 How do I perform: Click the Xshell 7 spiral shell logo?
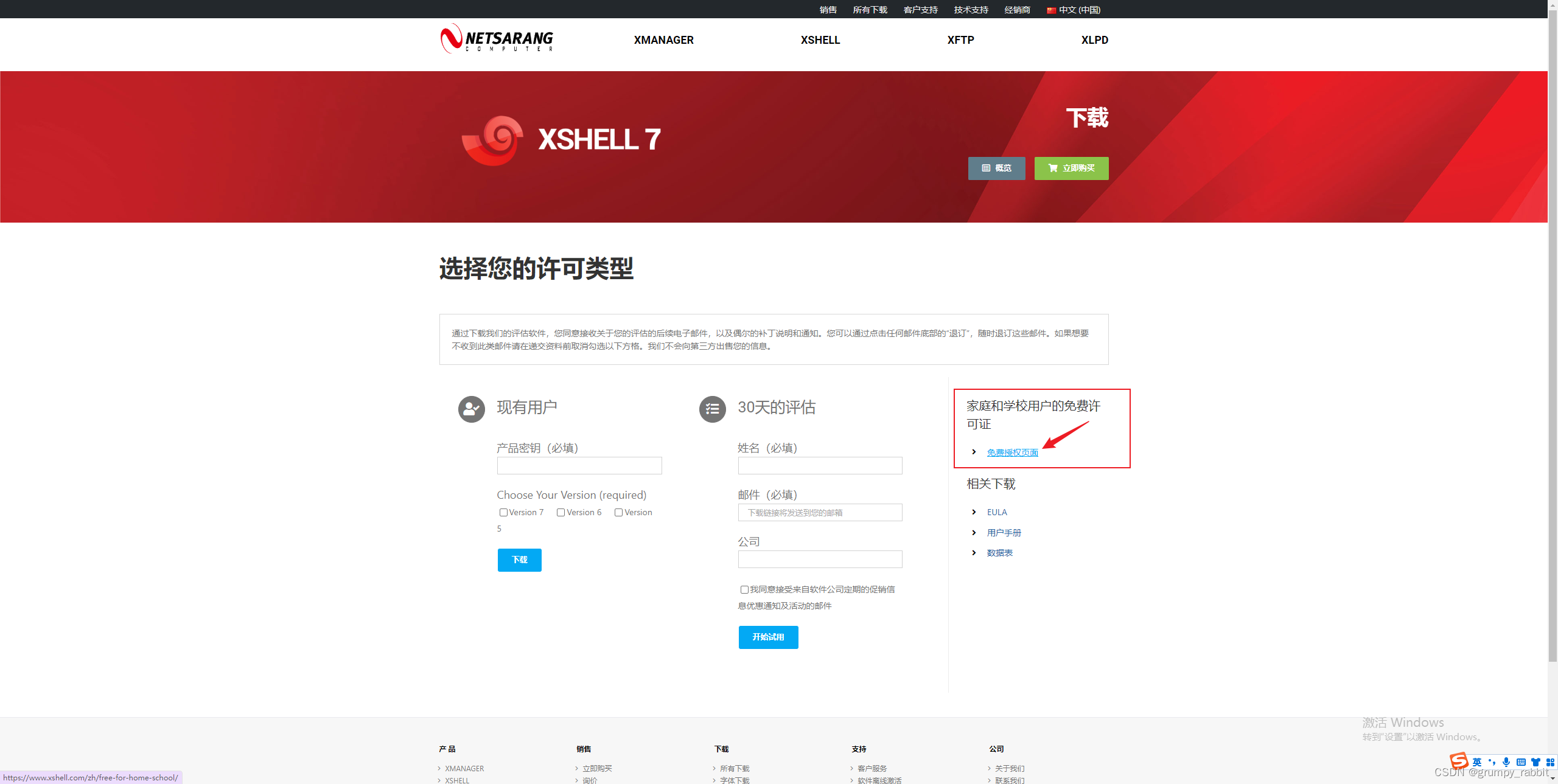[x=492, y=140]
